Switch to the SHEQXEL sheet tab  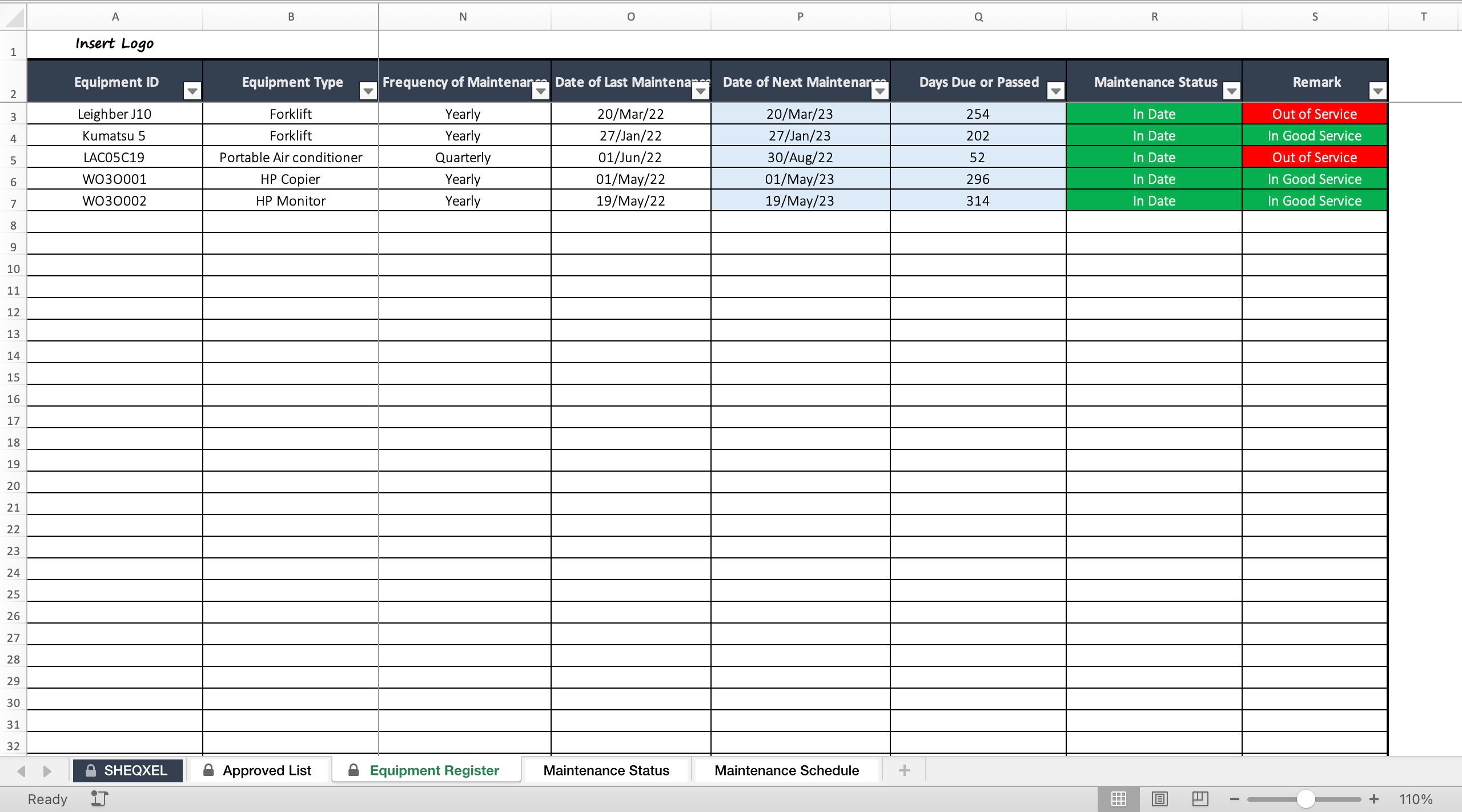[127, 770]
